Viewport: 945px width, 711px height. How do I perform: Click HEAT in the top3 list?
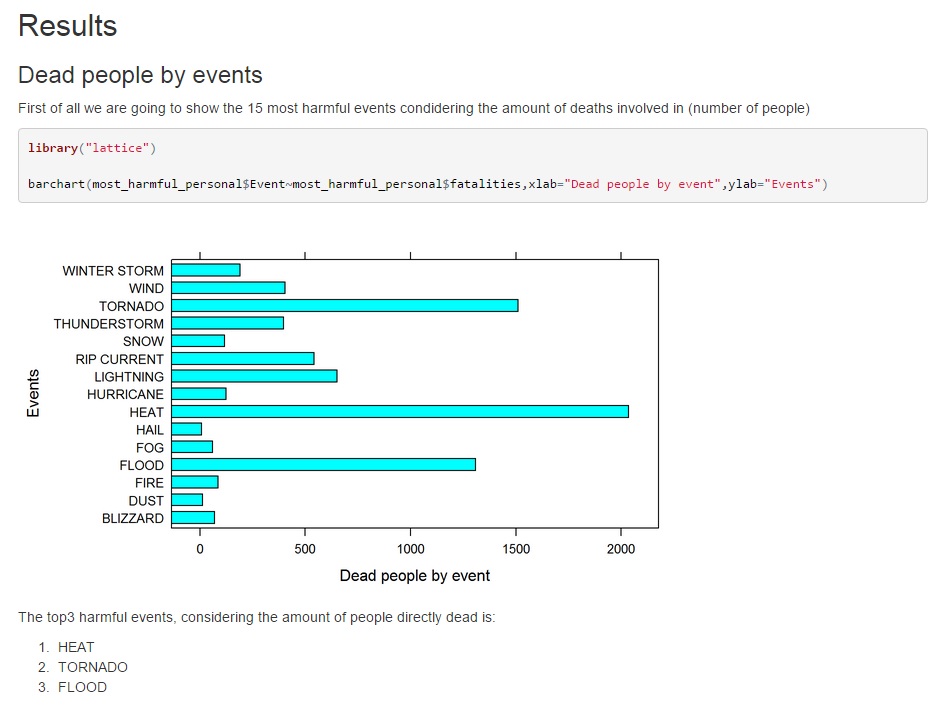(x=76, y=647)
